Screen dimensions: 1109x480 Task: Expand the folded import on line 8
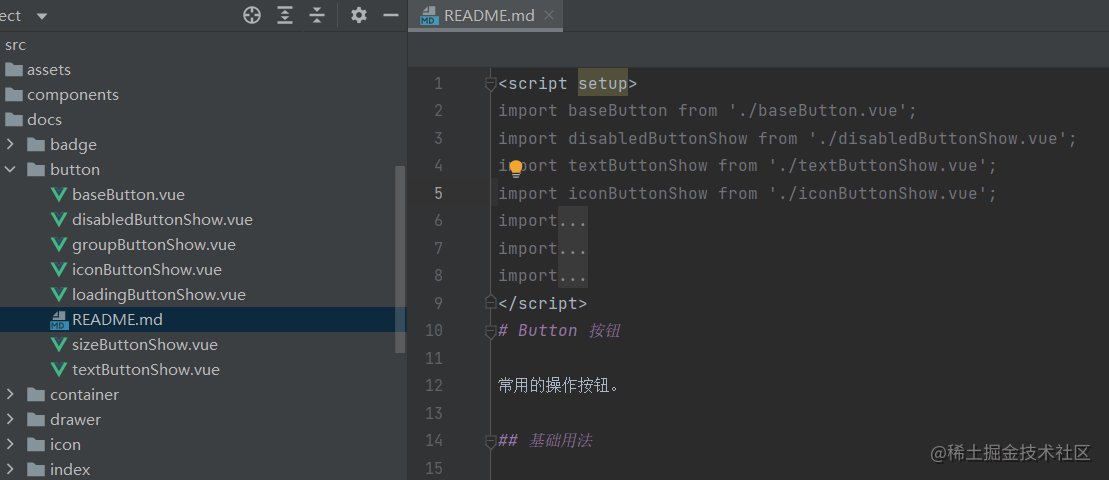point(573,276)
